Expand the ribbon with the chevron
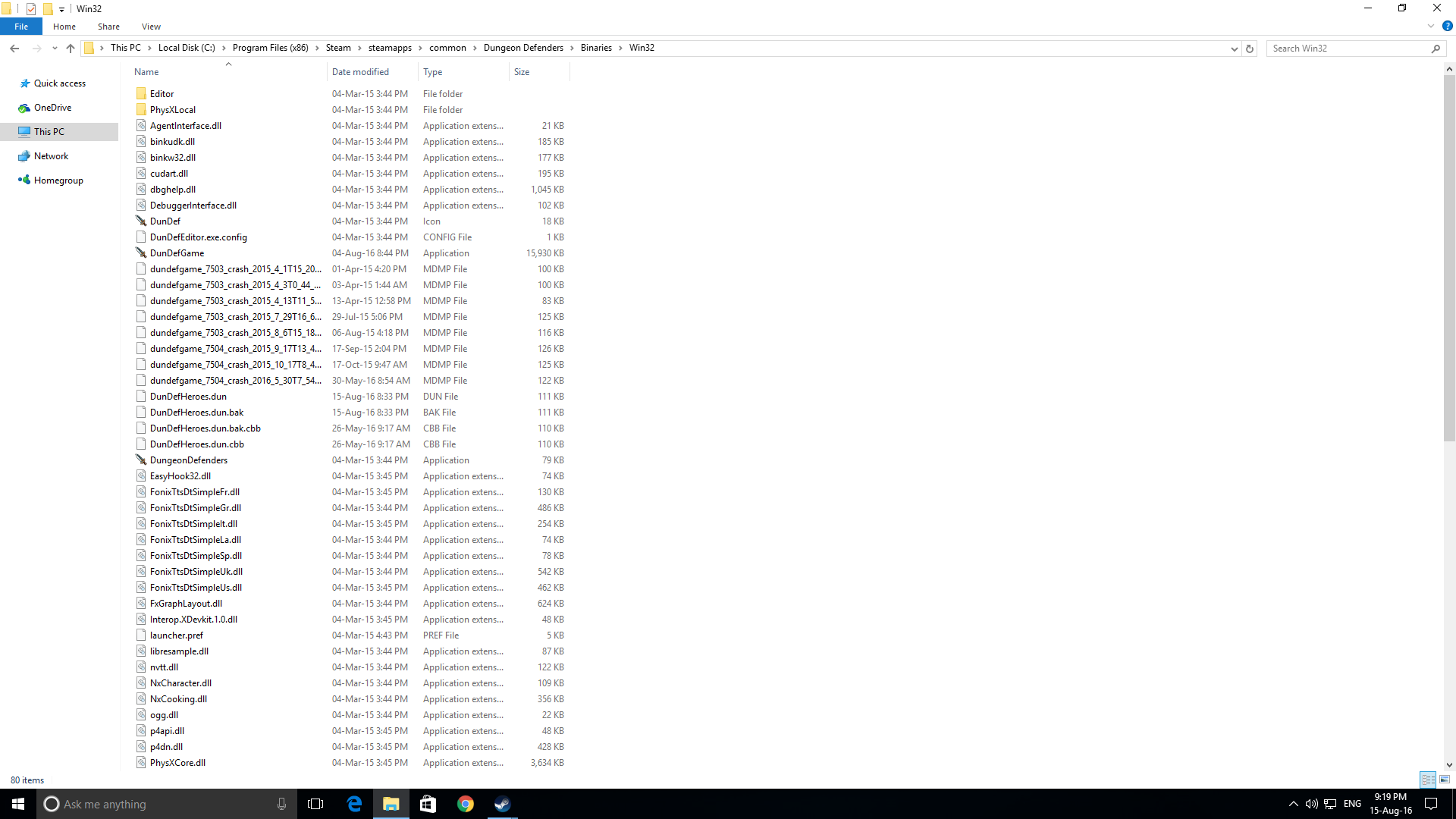Image resolution: width=1456 pixels, height=819 pixels. [x=1431, y=26]
